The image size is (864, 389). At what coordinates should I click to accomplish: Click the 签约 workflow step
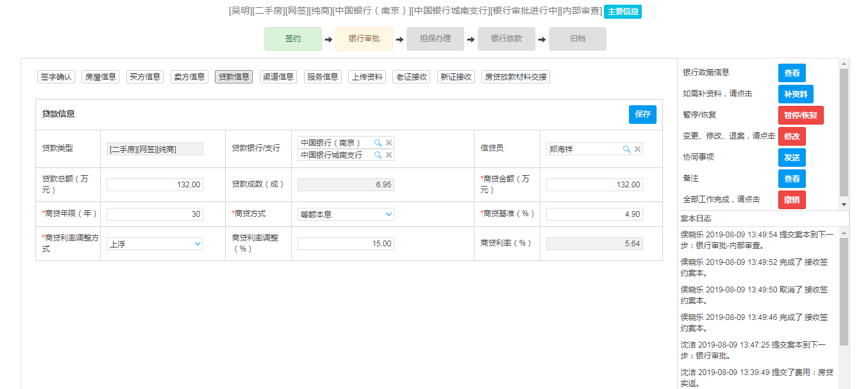pos(293,39)
